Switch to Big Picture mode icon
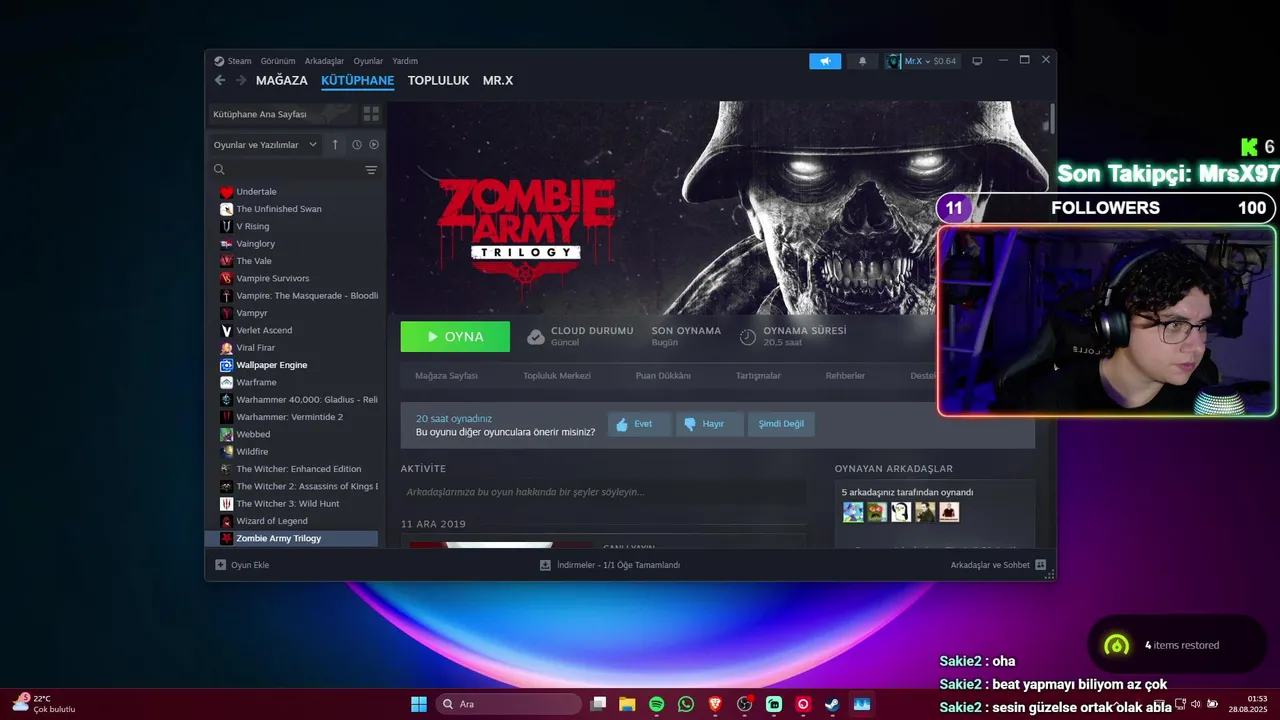 pos(977,61)
